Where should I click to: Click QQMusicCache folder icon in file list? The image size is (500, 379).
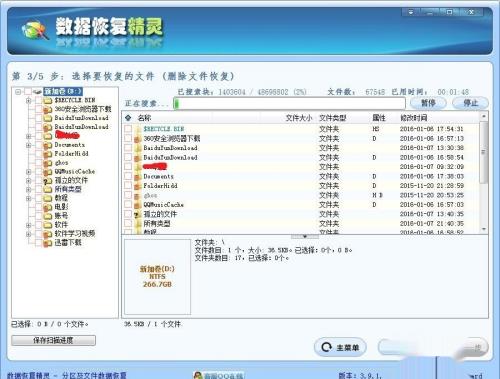pyautogui.click(x=138, y=205)
